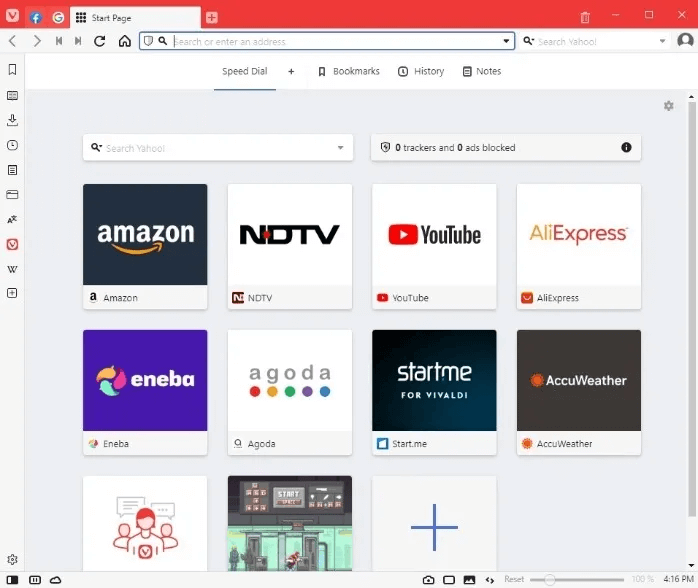Select the Start Page tab
The width and height of the screenshot is (698, 588).
(135, 18)
